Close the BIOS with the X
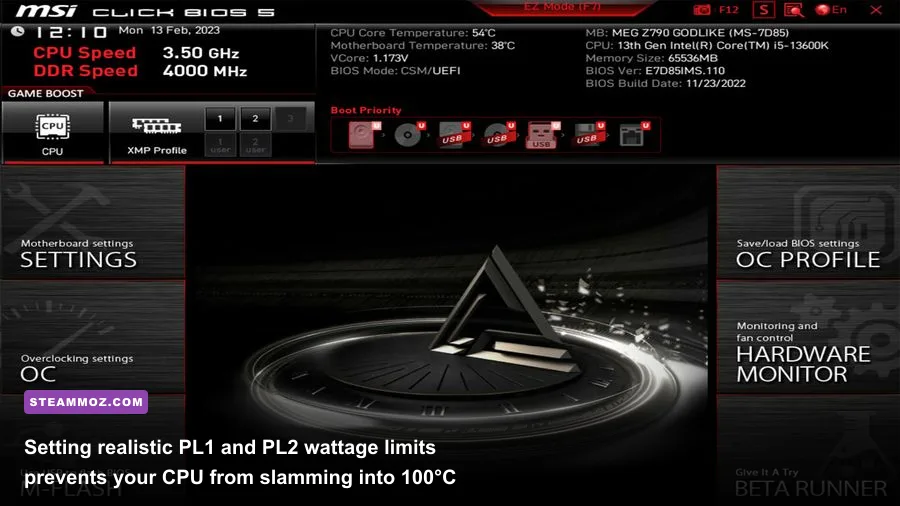The height and width of the screenshot is (506, 900). click(876, 10)
